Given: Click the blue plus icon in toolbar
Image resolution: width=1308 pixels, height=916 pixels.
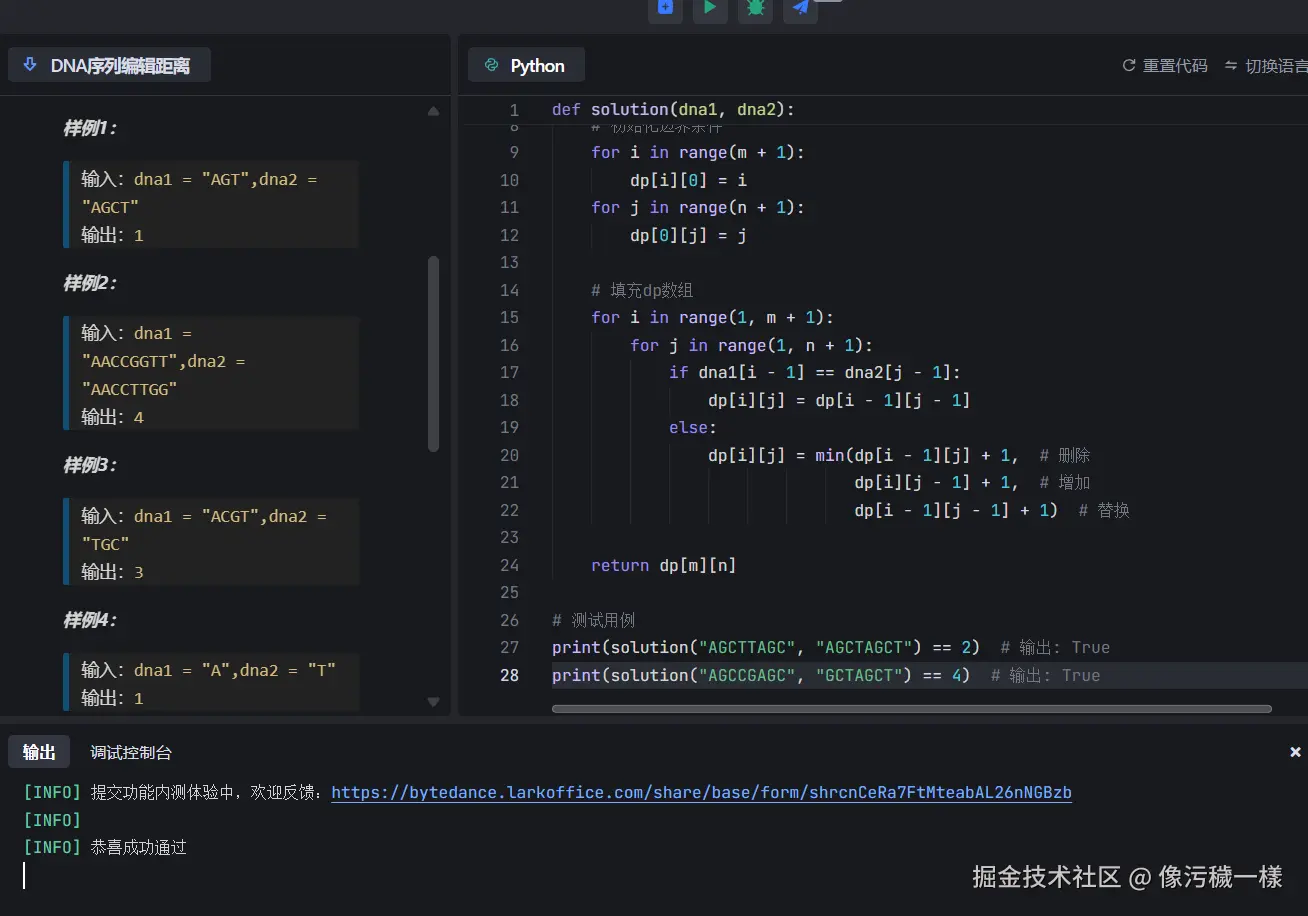Looking at the screenshot, I should point(665,8).
